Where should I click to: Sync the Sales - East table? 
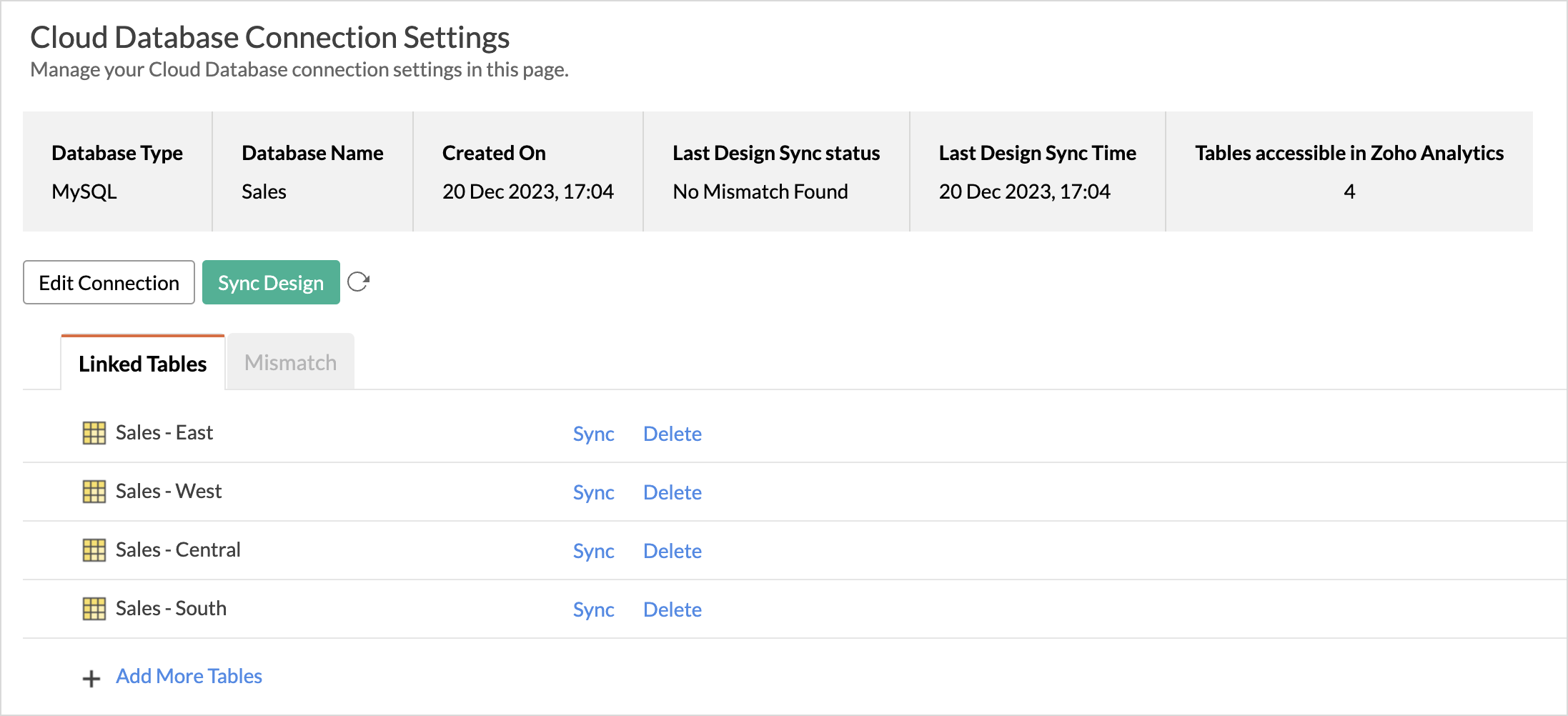tap(593, 434)
